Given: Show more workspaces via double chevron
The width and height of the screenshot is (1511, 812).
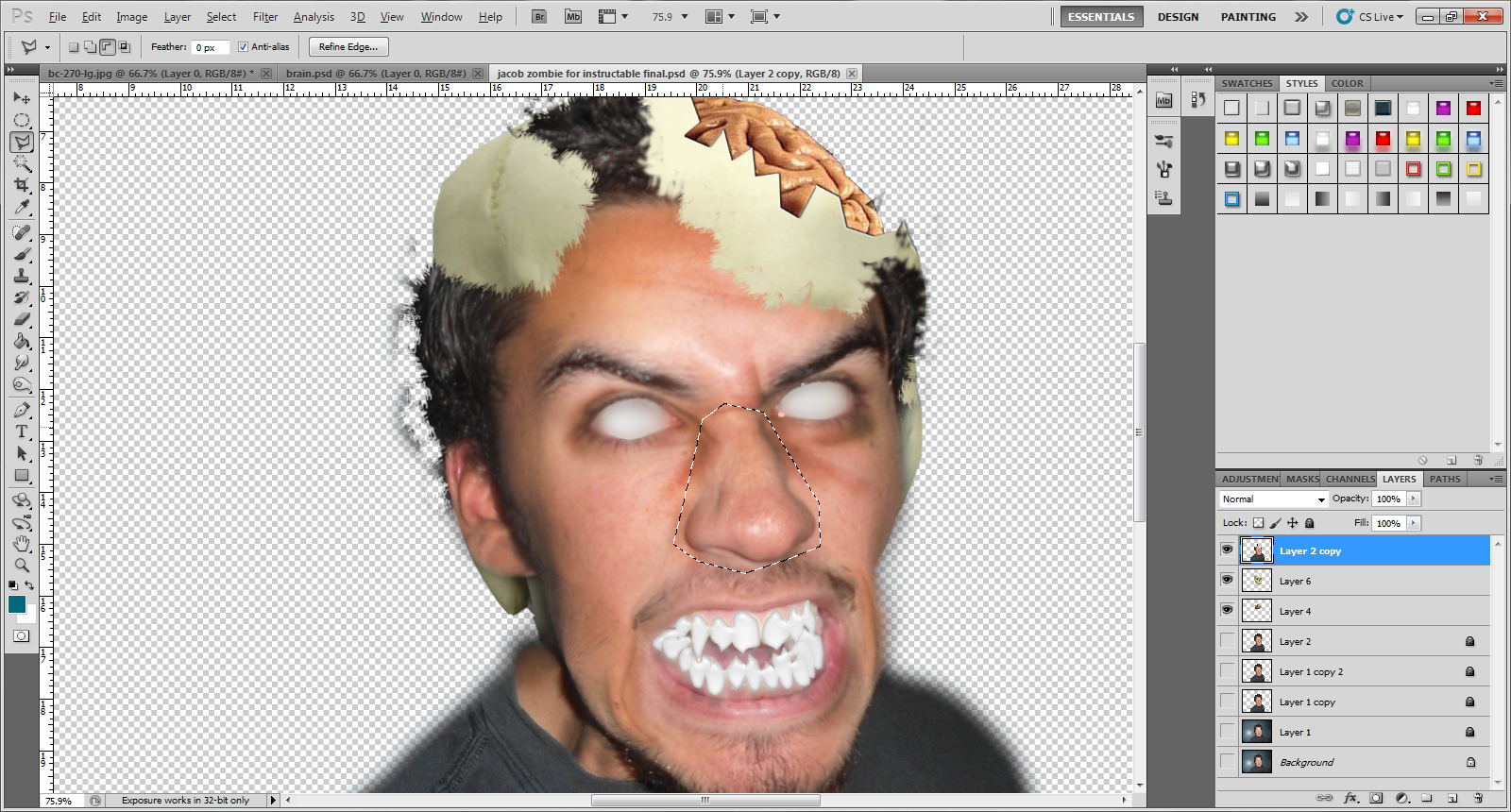Looking at the screenshot, I should [x=1301, y=17].
